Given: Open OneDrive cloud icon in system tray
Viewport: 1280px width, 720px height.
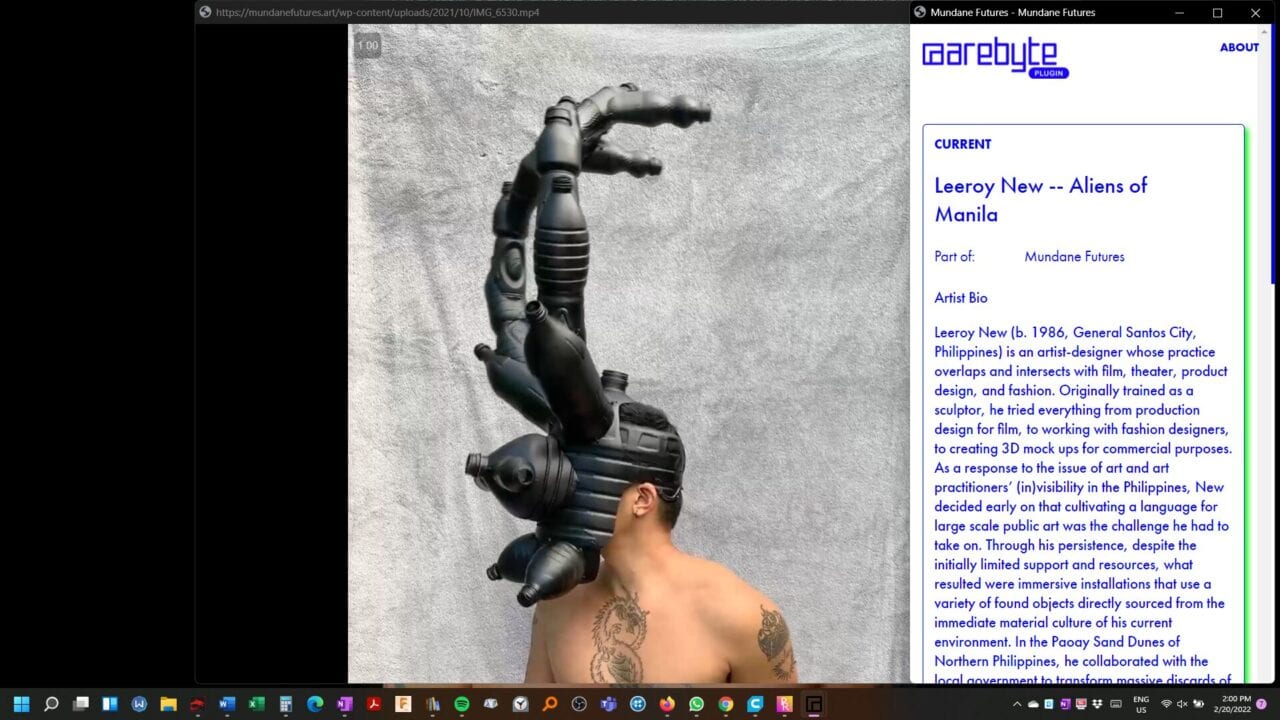Looking at the screenshot, I should (1033, 704).
